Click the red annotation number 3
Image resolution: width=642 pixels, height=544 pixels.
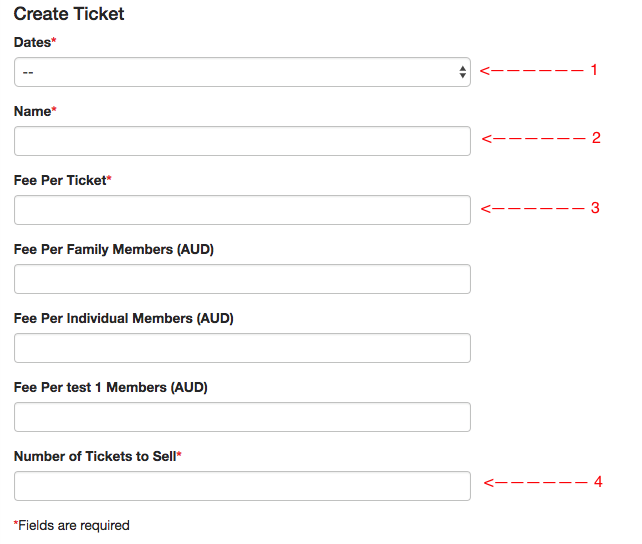pos(595,208)
